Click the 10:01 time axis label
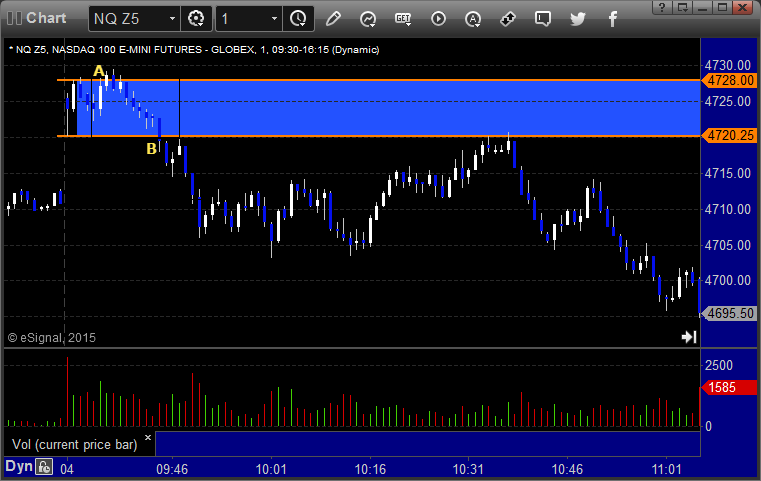This screenshot has height=481, width=761. [x=271, y=469]
